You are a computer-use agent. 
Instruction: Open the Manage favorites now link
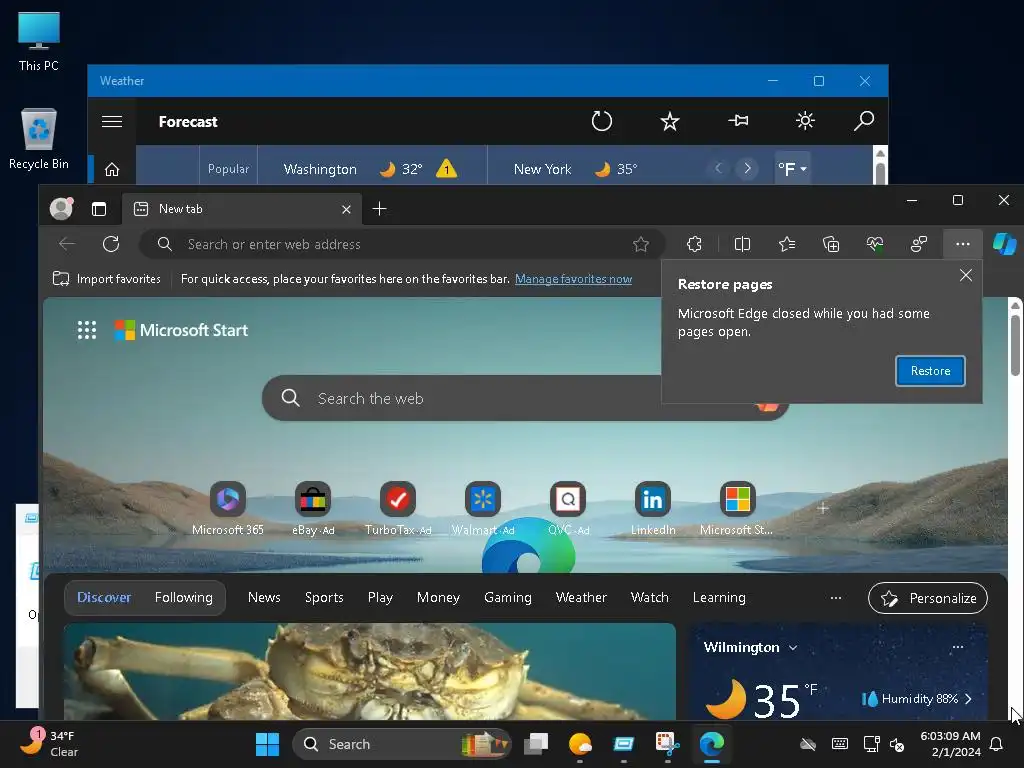click(573, 279)
